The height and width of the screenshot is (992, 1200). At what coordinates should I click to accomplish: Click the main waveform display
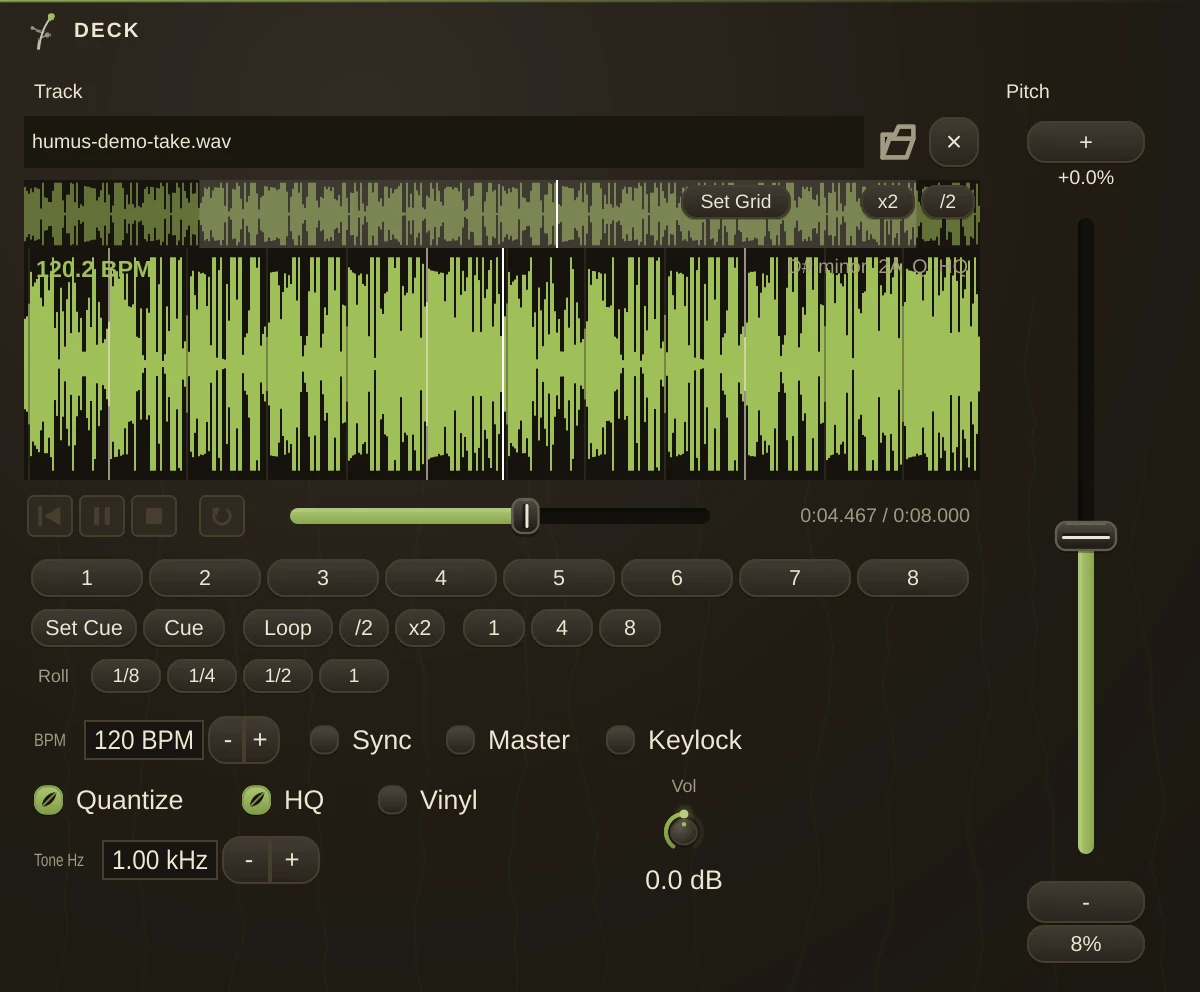[x=502, y=364]
